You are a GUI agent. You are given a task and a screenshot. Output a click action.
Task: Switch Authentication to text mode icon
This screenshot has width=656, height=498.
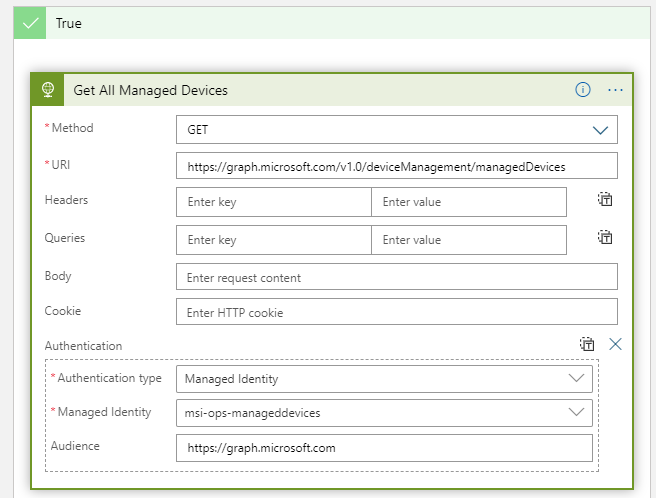587,344
